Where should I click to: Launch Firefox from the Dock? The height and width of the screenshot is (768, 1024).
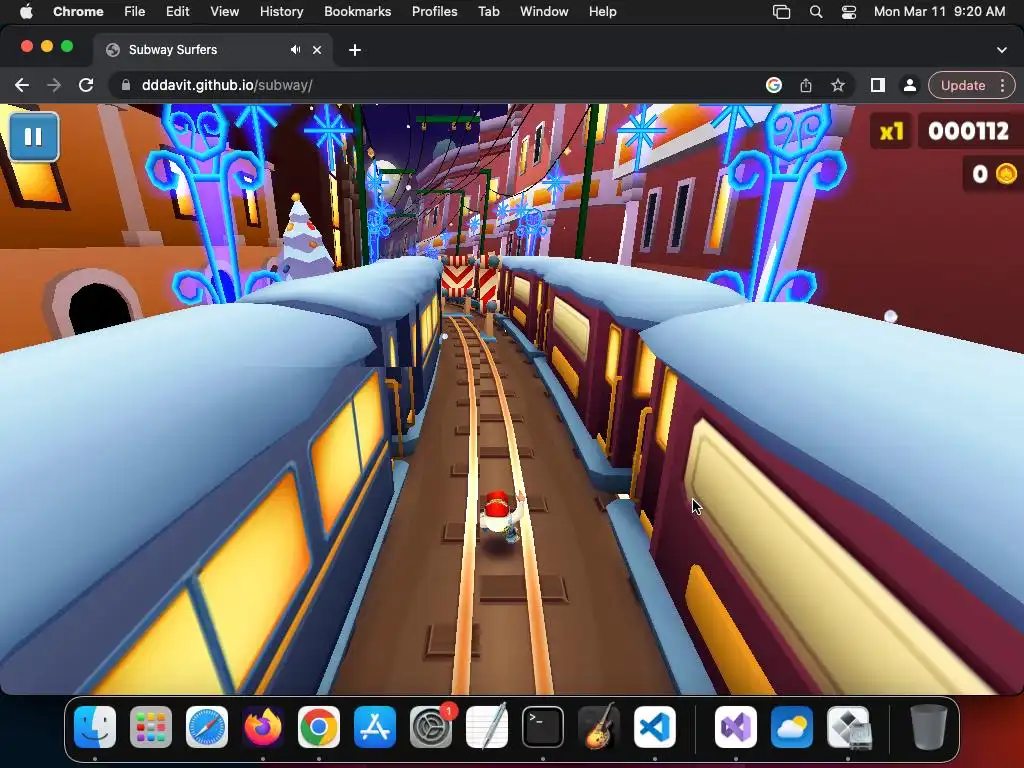pos(263,727)
